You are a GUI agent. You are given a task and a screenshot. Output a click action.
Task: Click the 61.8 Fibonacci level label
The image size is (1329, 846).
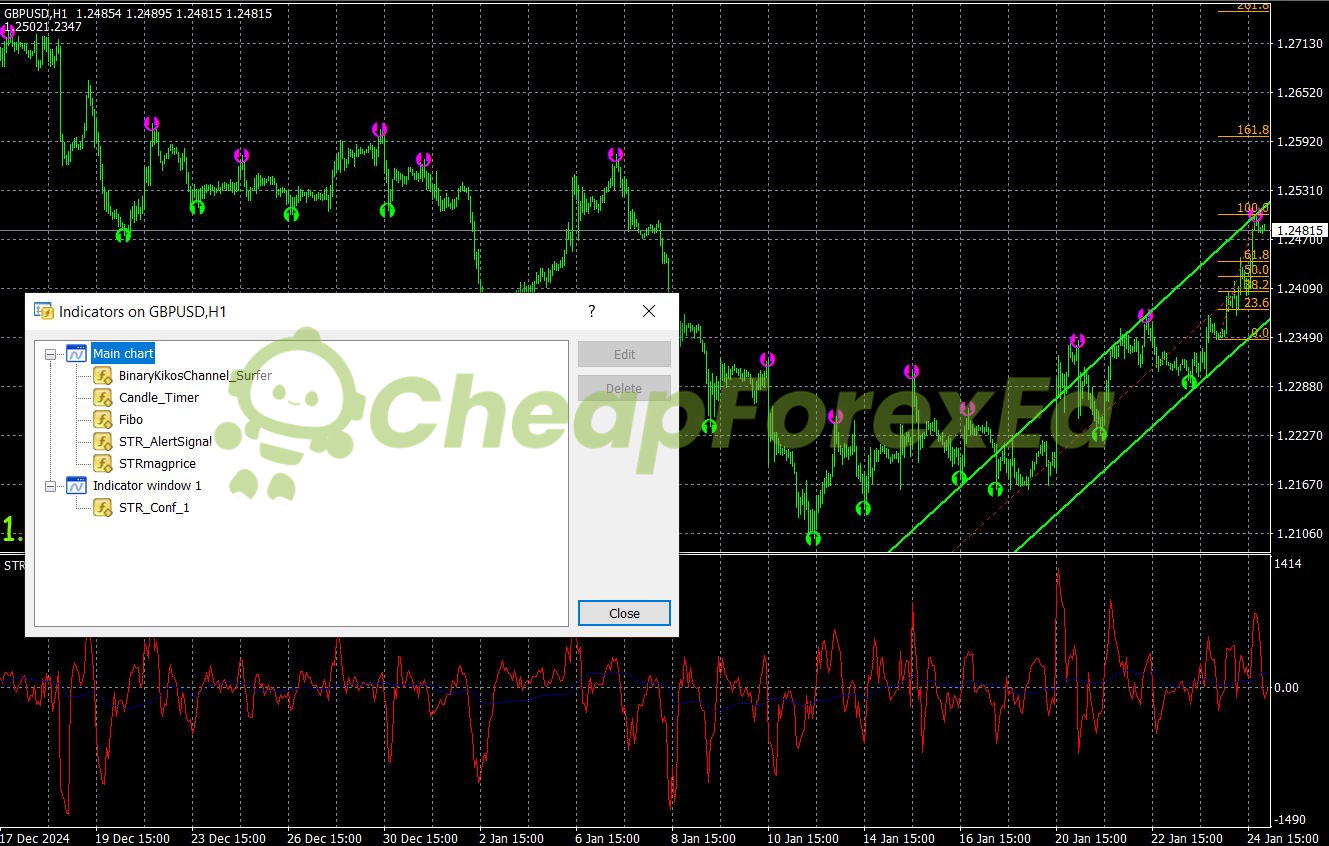pos(1256,255)
